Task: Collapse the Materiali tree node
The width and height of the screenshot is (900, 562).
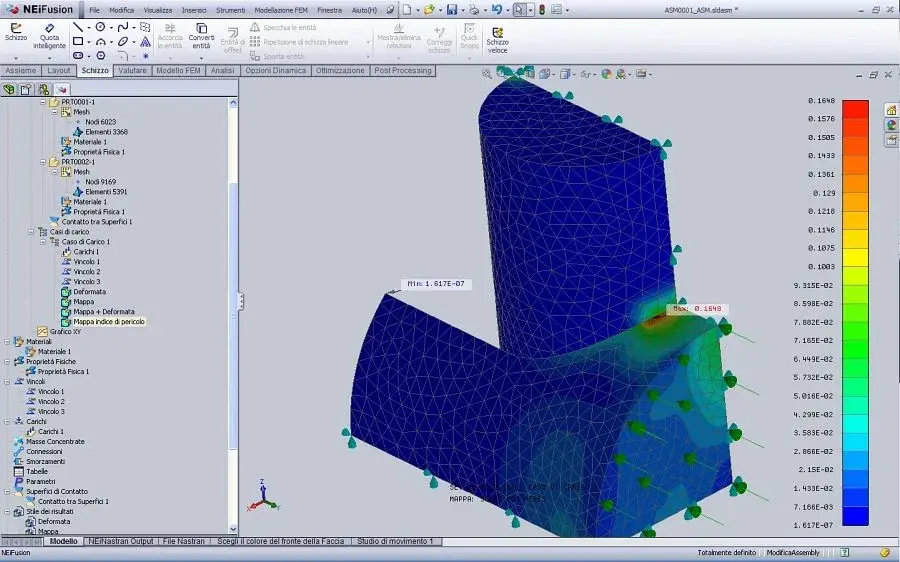Action: tap(7, 342)
